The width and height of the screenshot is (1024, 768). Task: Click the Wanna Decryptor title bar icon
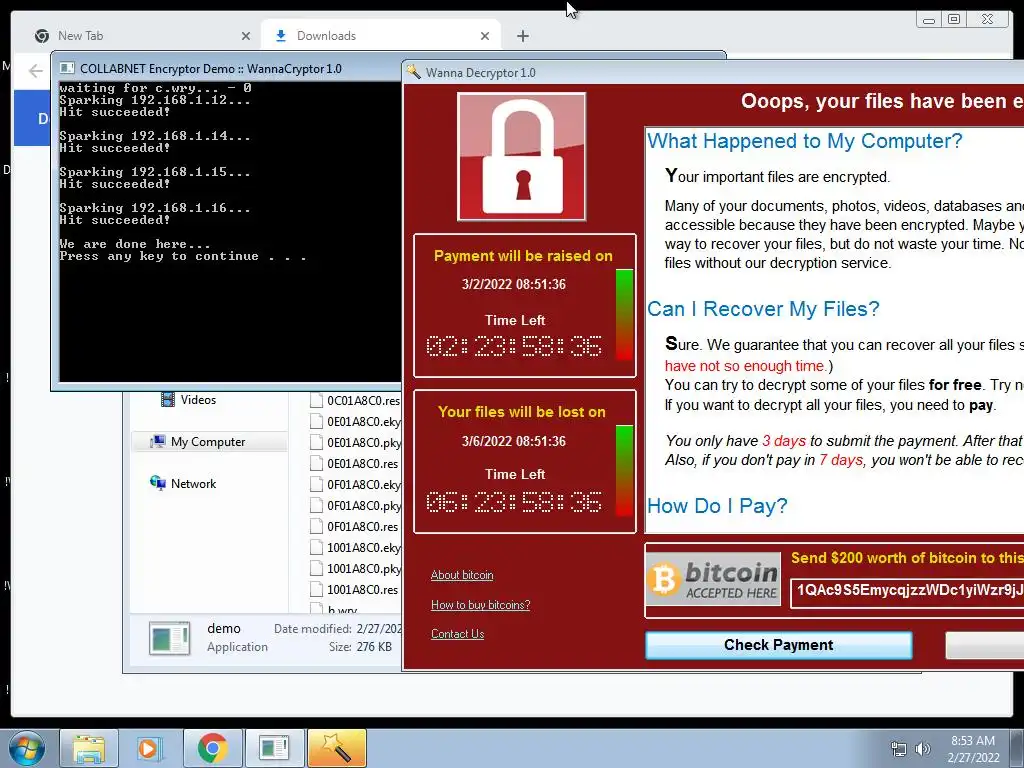[x=413, y=72]
